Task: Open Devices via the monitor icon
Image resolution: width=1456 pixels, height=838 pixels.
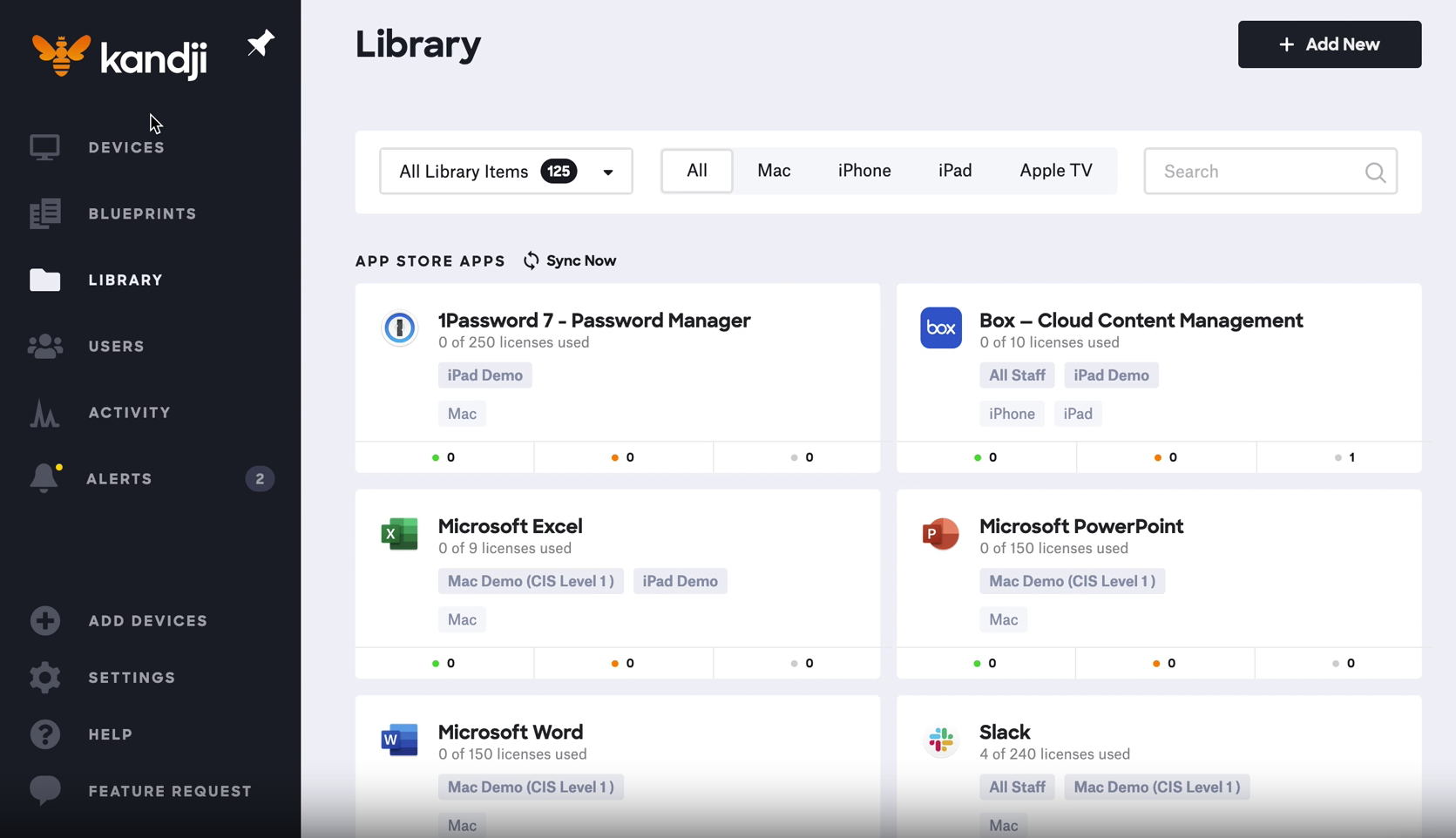Action: (44, 147)
